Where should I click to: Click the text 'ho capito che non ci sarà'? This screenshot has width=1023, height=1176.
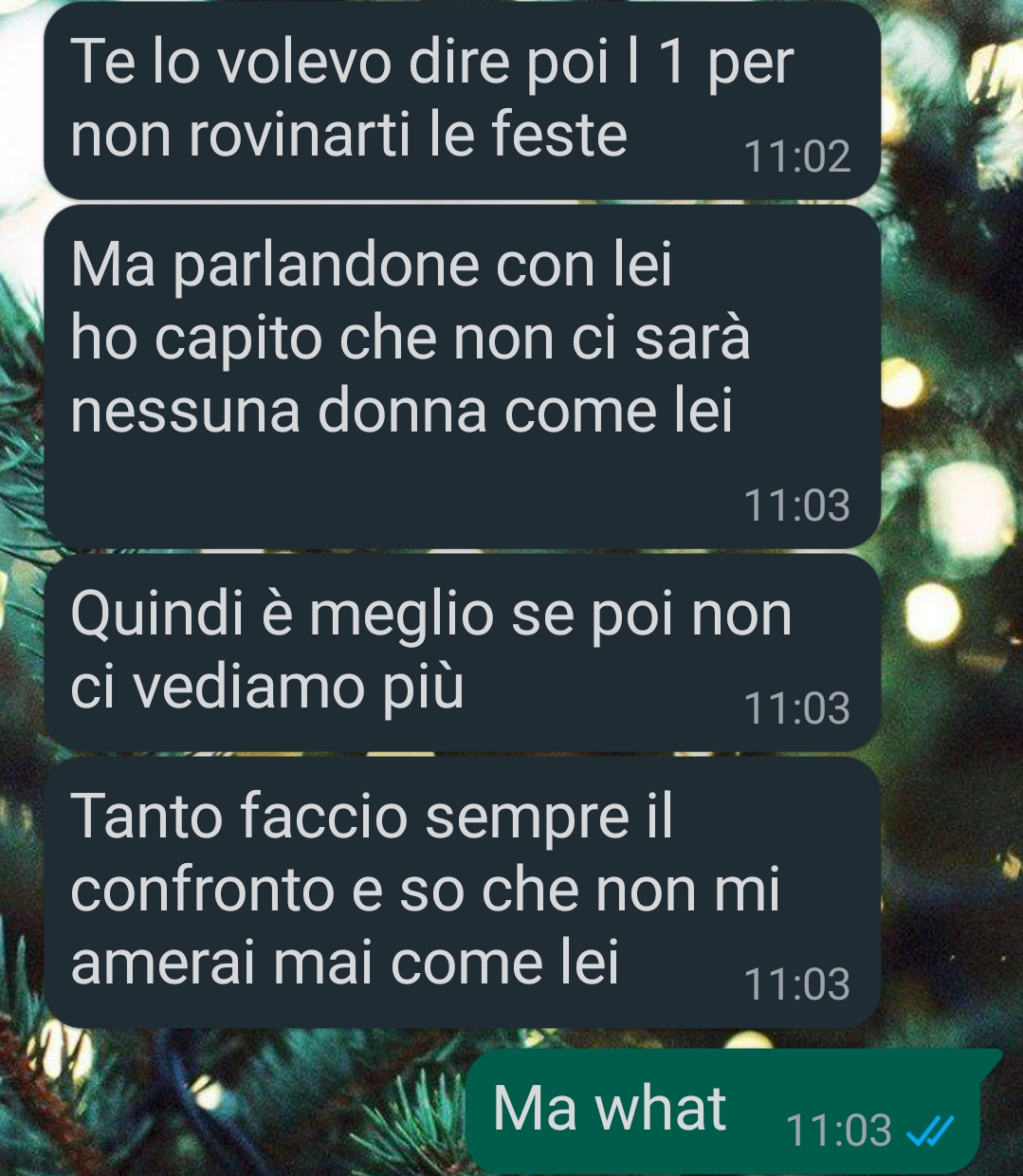pyautogui.click(x=411, y=339)
